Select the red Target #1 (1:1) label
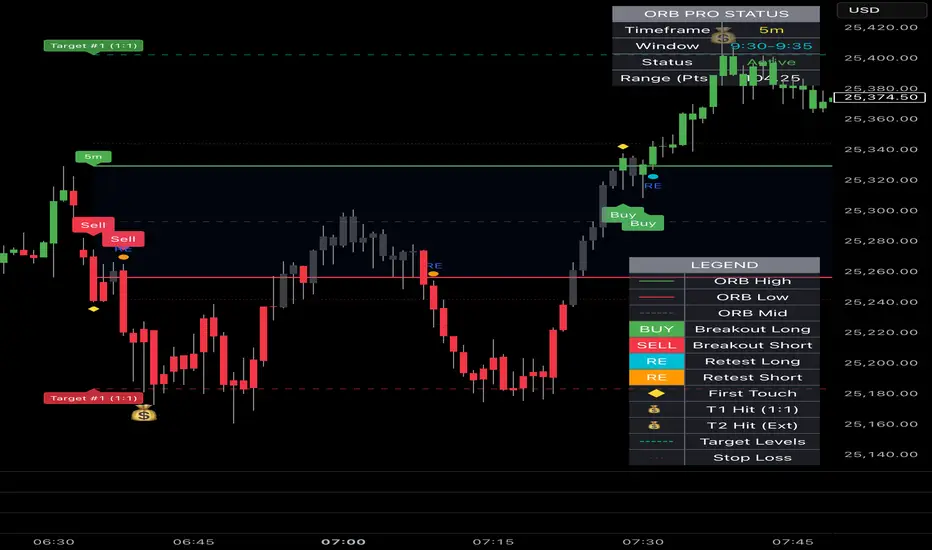 coord(93,398)
